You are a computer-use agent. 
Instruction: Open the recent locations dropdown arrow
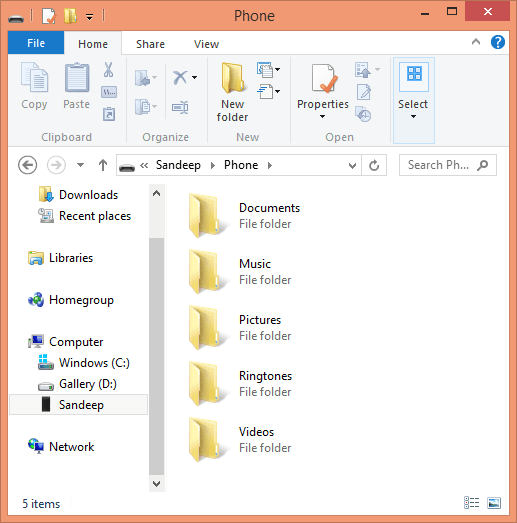[x=80, y=165]
